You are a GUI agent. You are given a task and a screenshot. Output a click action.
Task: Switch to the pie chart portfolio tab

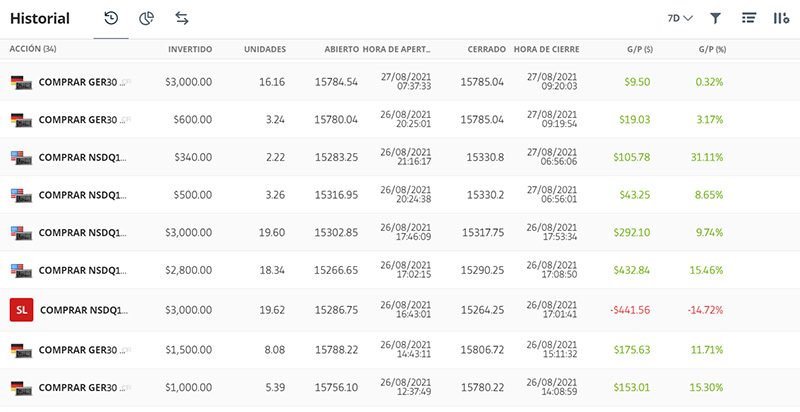point(146,19)
